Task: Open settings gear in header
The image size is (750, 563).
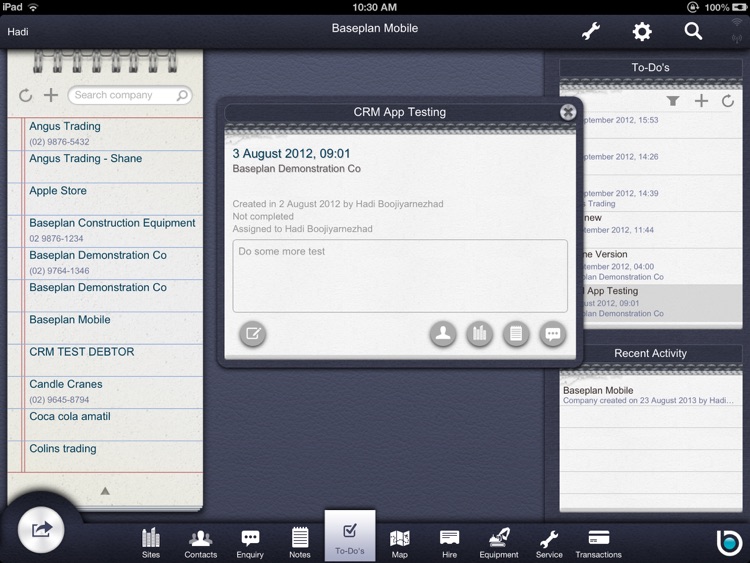Action: [x=642, y=32]
